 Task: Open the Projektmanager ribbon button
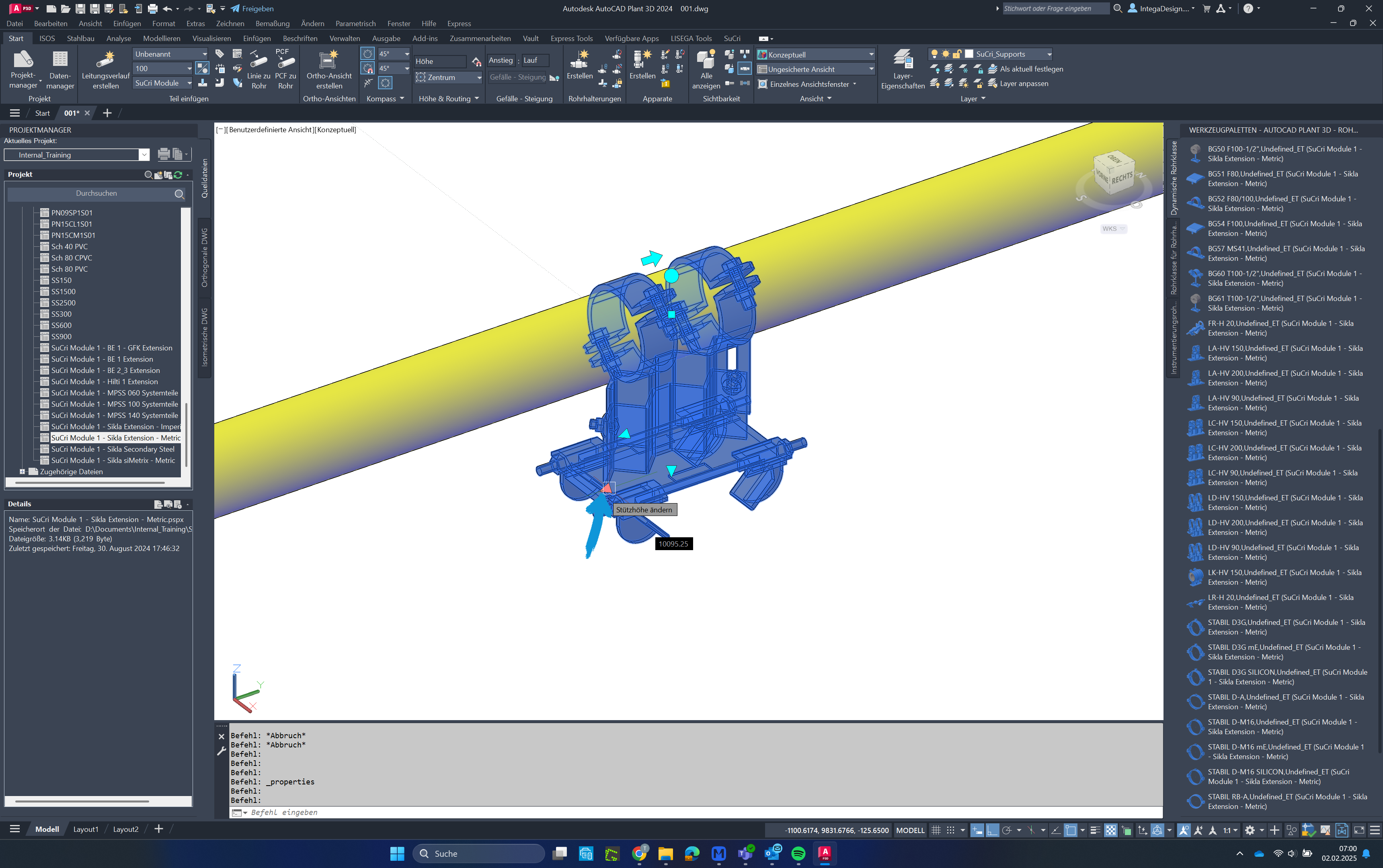[23, 69]
